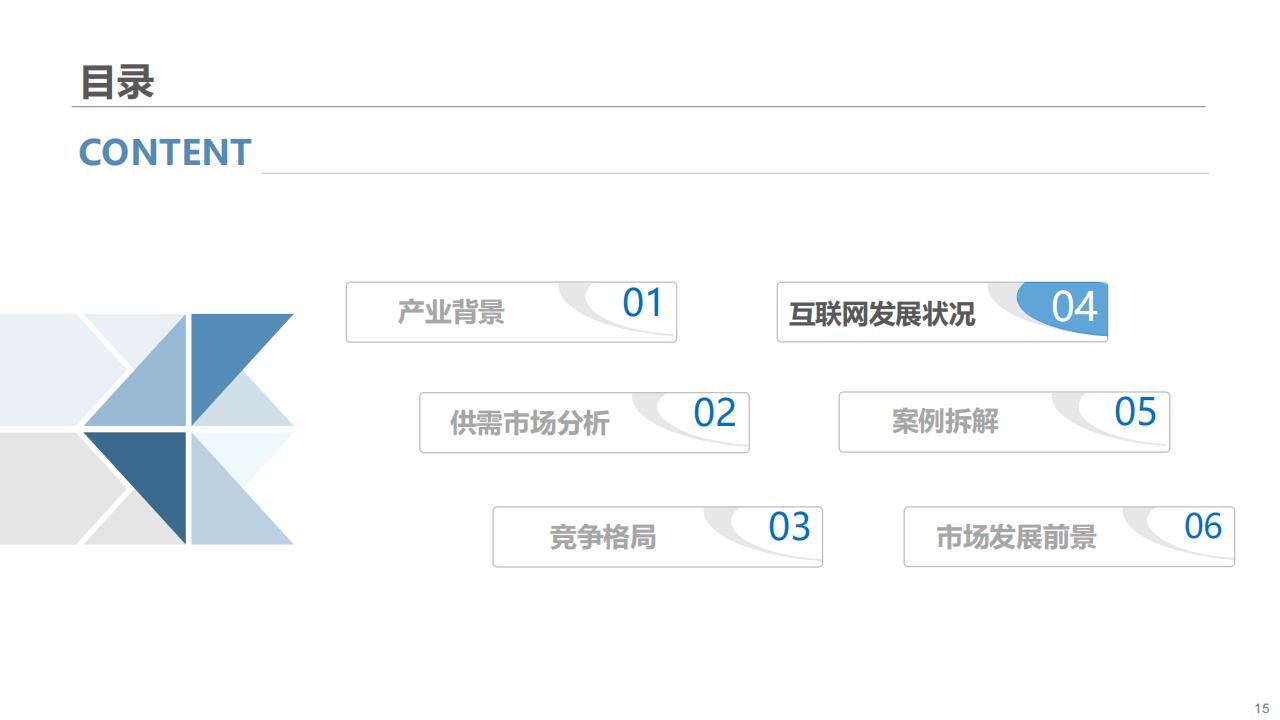
Task: Click the 产业背景 menu item
Action: 451,313
